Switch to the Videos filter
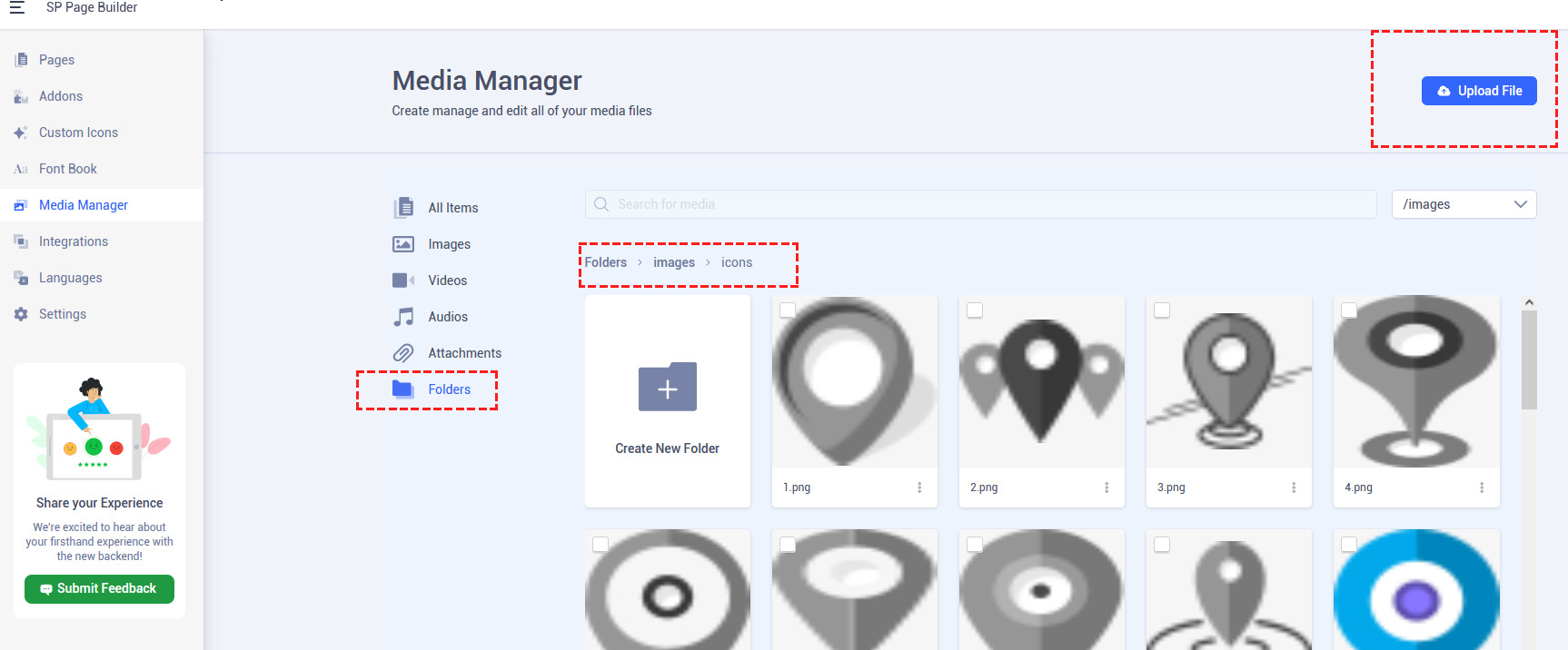The height and width of the screenshot is (650, 1568). click(447, 281)
